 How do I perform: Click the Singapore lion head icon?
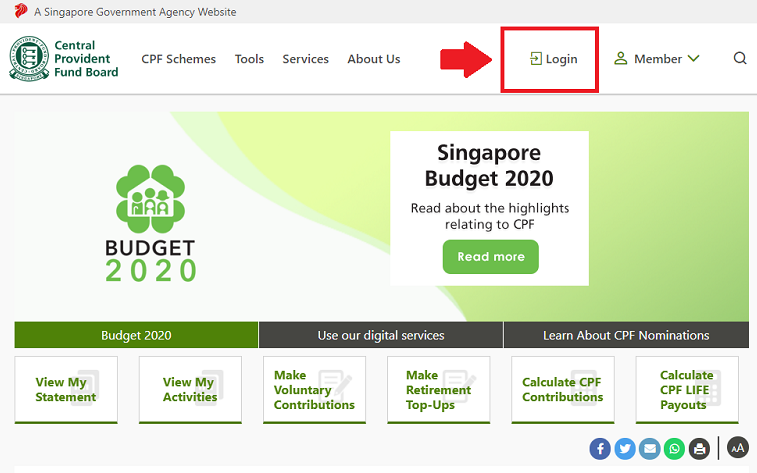pos(21,11)
